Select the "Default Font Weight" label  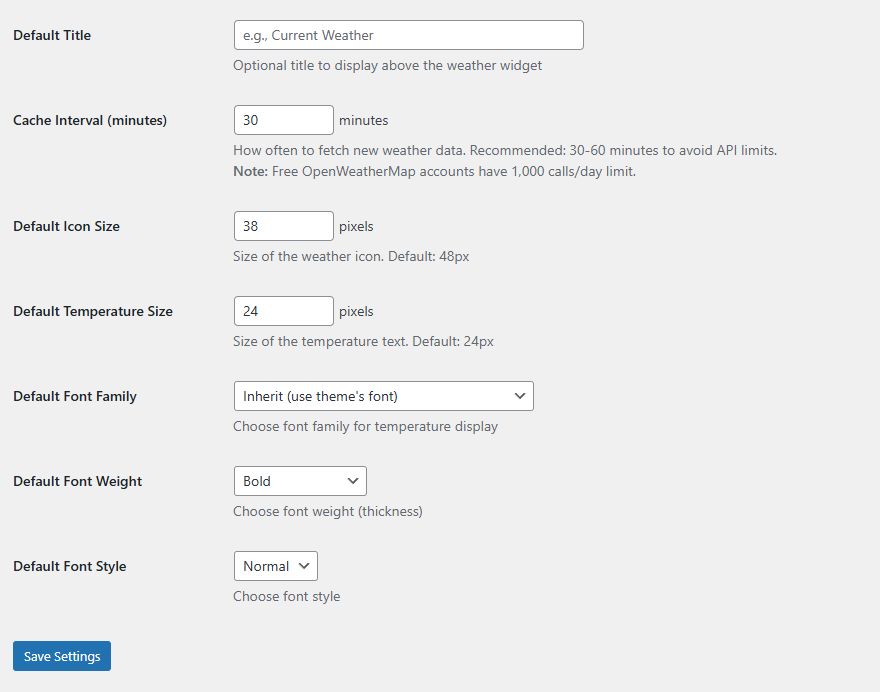click(x=78, y=481)
